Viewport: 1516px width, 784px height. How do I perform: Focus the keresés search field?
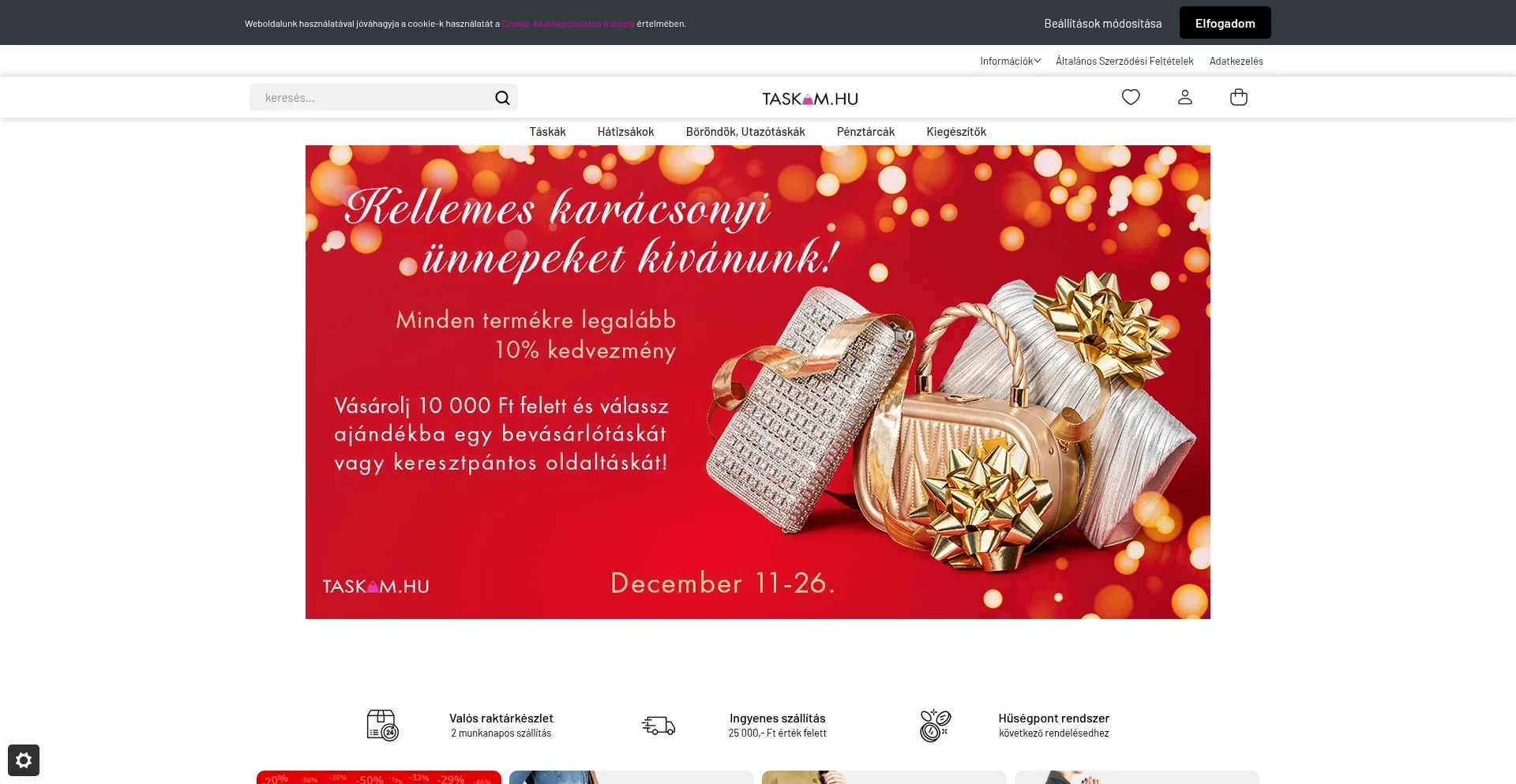371,98
